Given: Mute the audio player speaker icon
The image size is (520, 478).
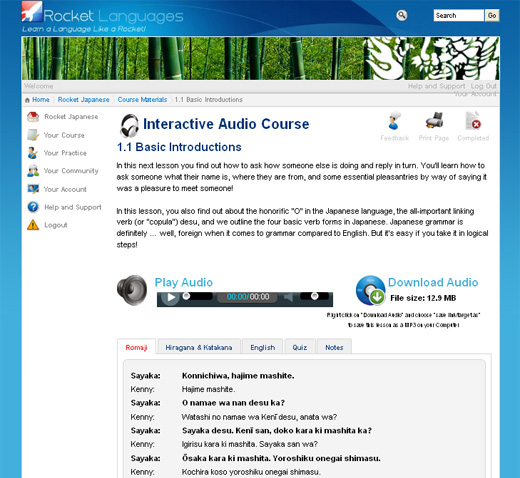Looking at the screenshot, I should pos(288,297).
